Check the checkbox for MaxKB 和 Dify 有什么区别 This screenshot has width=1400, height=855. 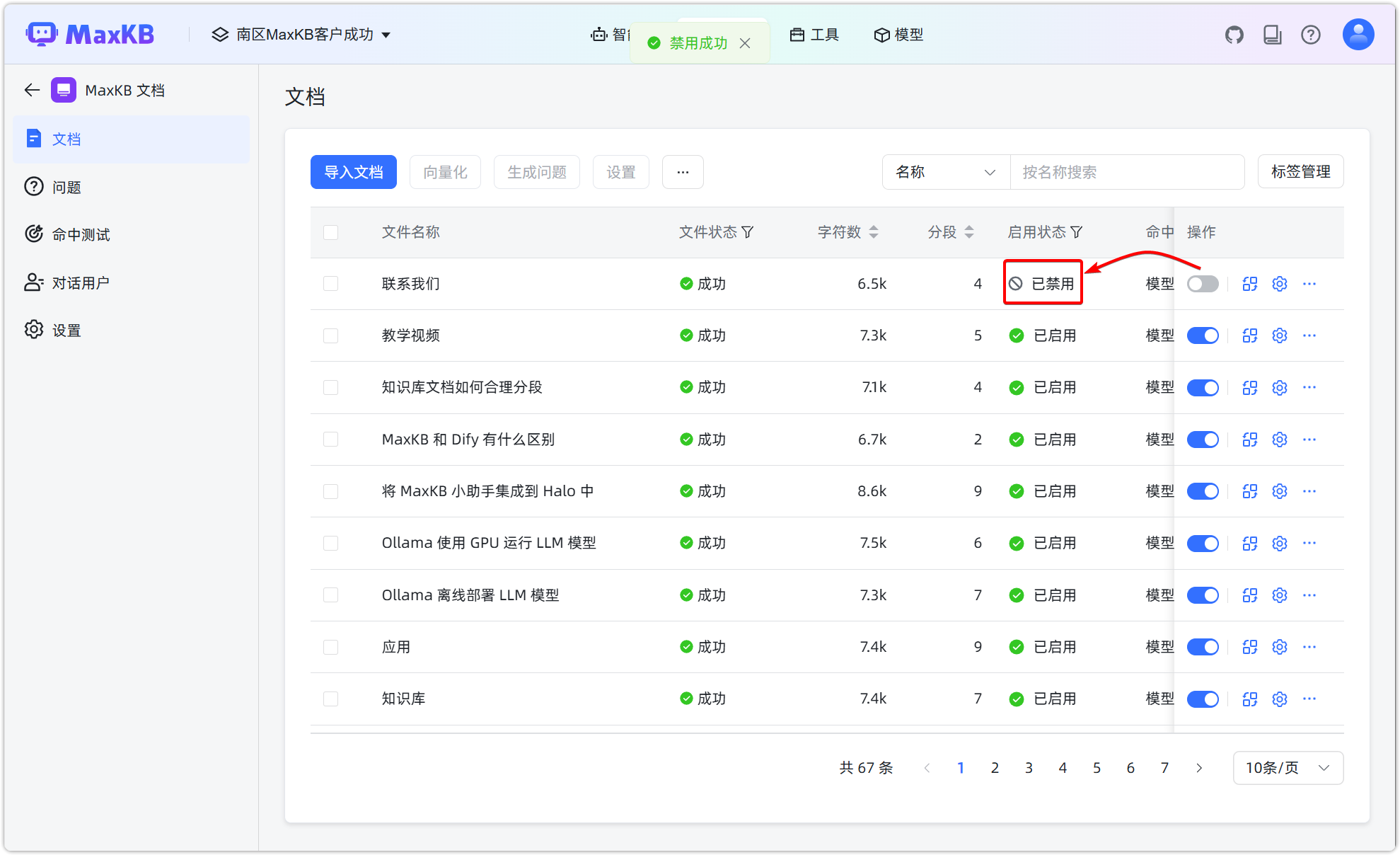[x=330, y=439]
